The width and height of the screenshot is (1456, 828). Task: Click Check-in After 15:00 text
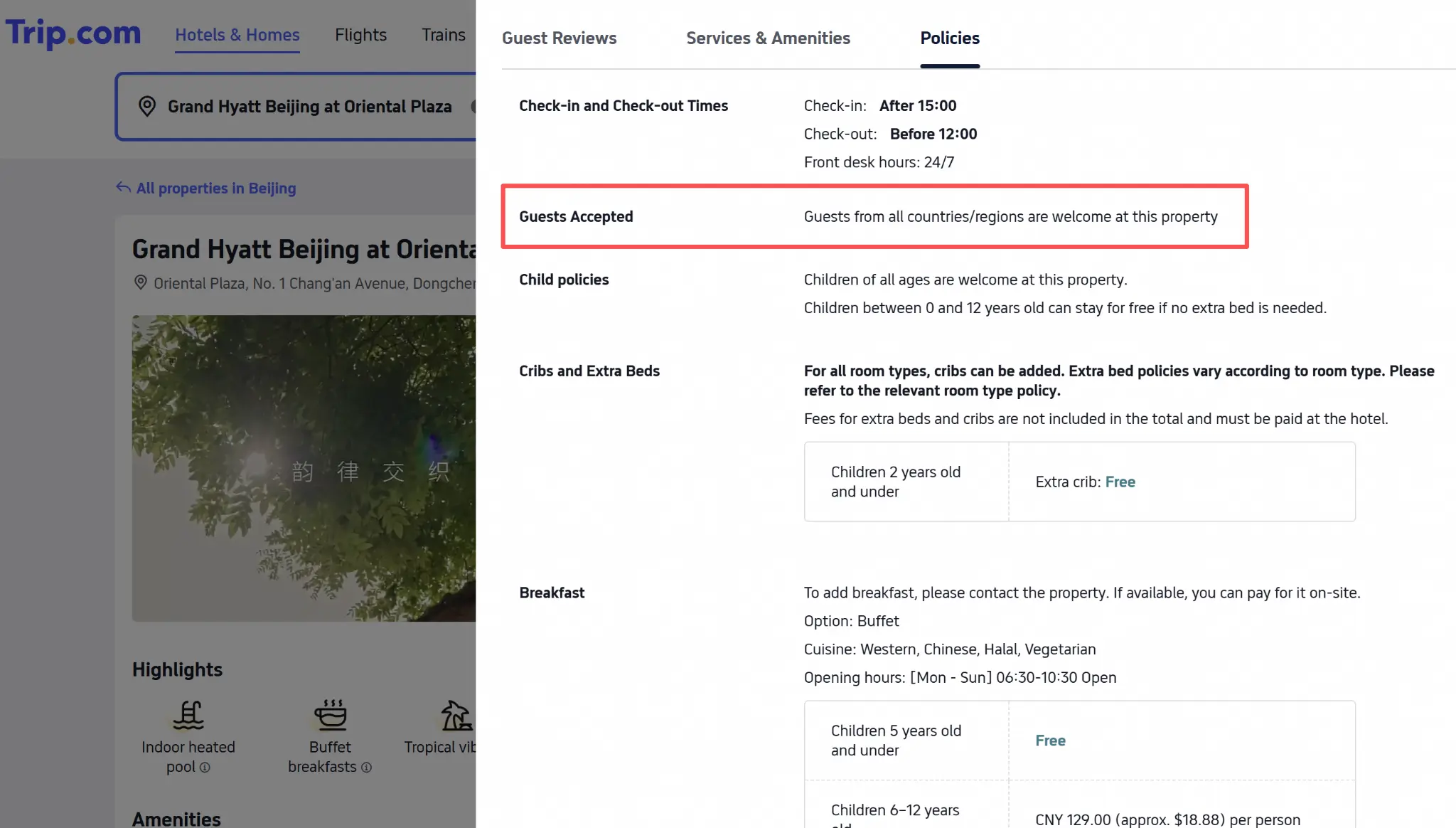tap(879, 105)
